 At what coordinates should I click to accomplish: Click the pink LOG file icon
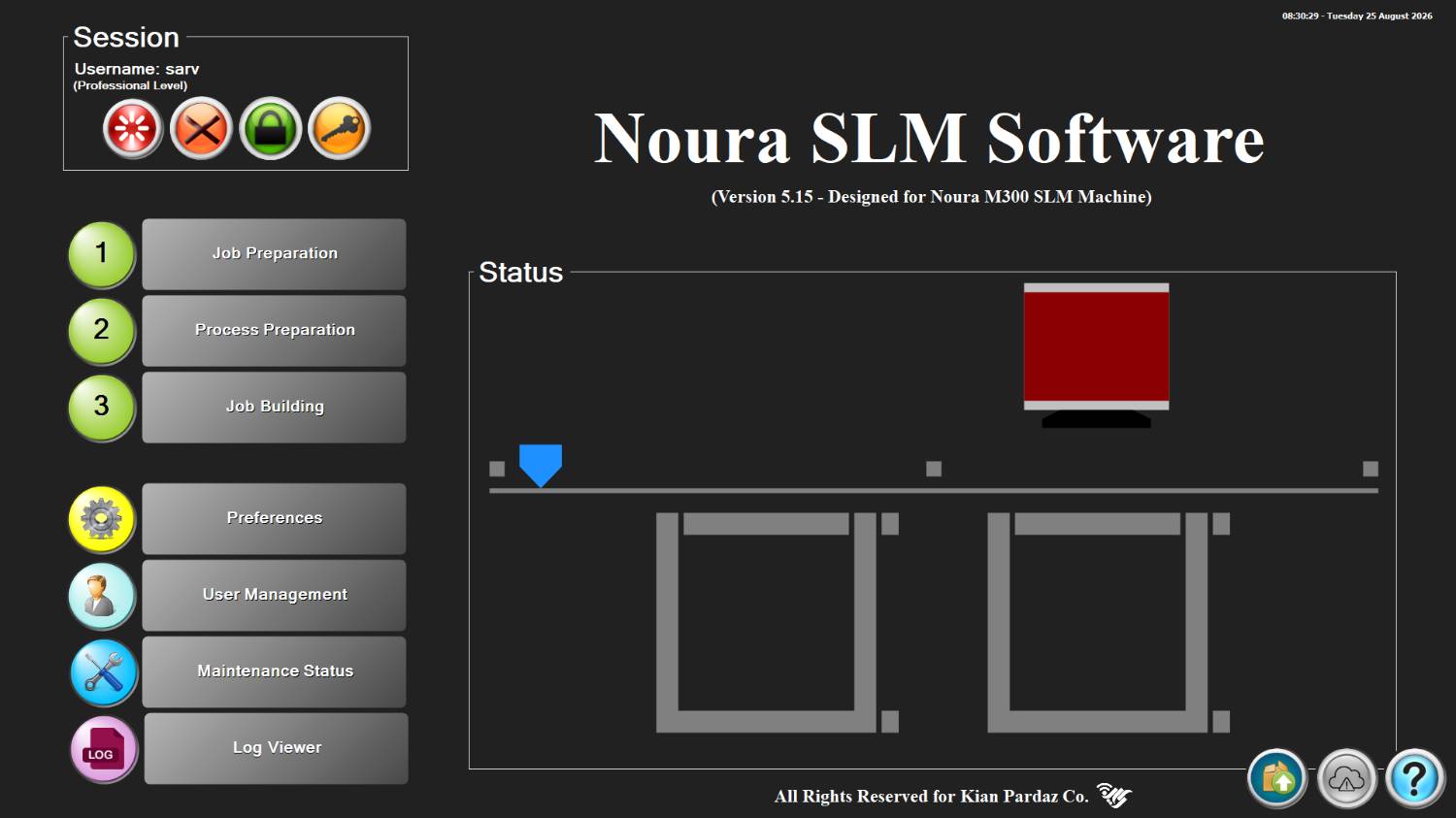(104, 749)
